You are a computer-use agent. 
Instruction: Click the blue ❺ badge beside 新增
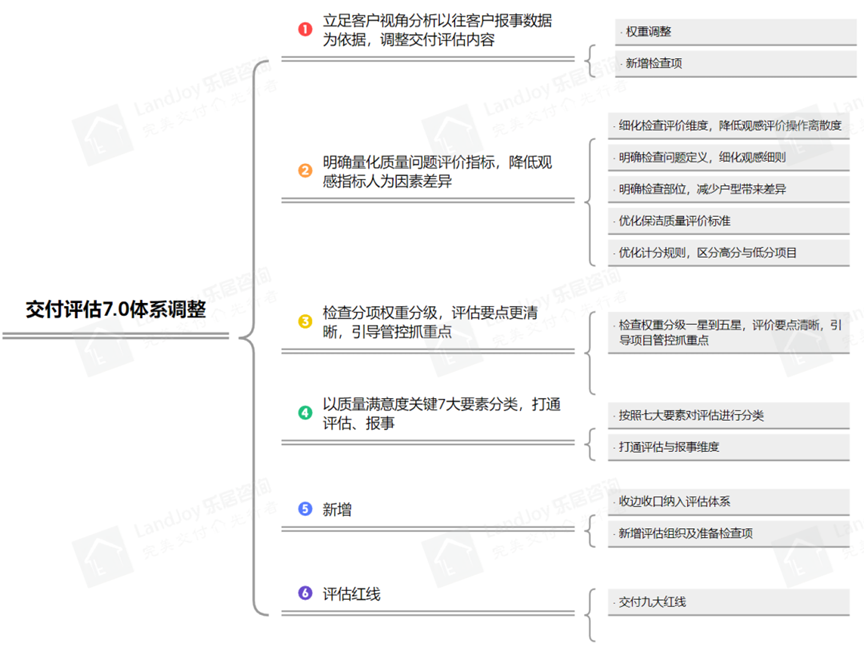click(x=305, y=509)
